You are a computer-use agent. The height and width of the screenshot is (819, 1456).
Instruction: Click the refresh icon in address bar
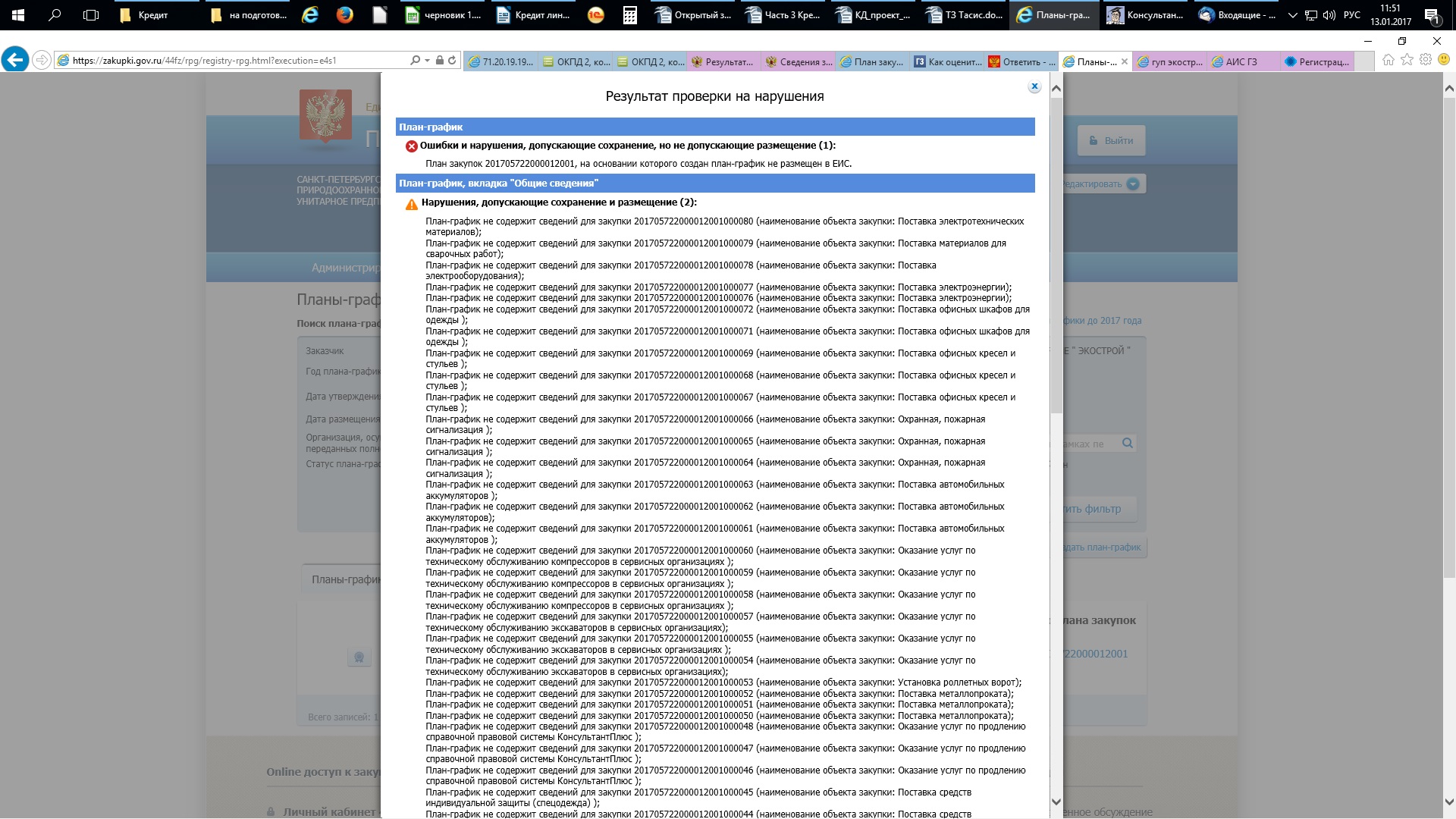[453, 61]
